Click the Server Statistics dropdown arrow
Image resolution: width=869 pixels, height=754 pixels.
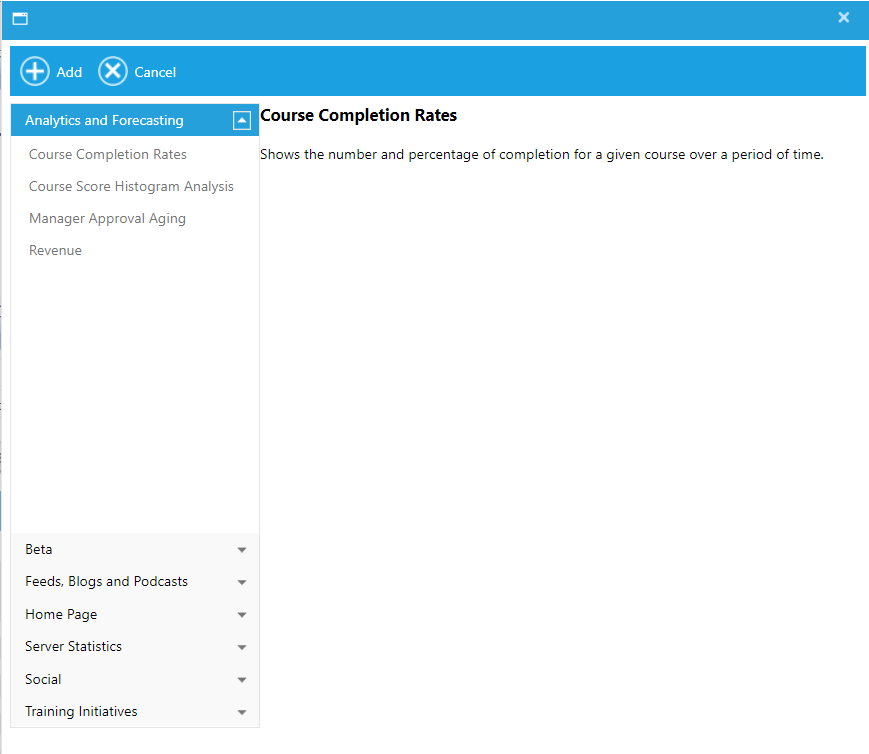(x=242, y=647)
